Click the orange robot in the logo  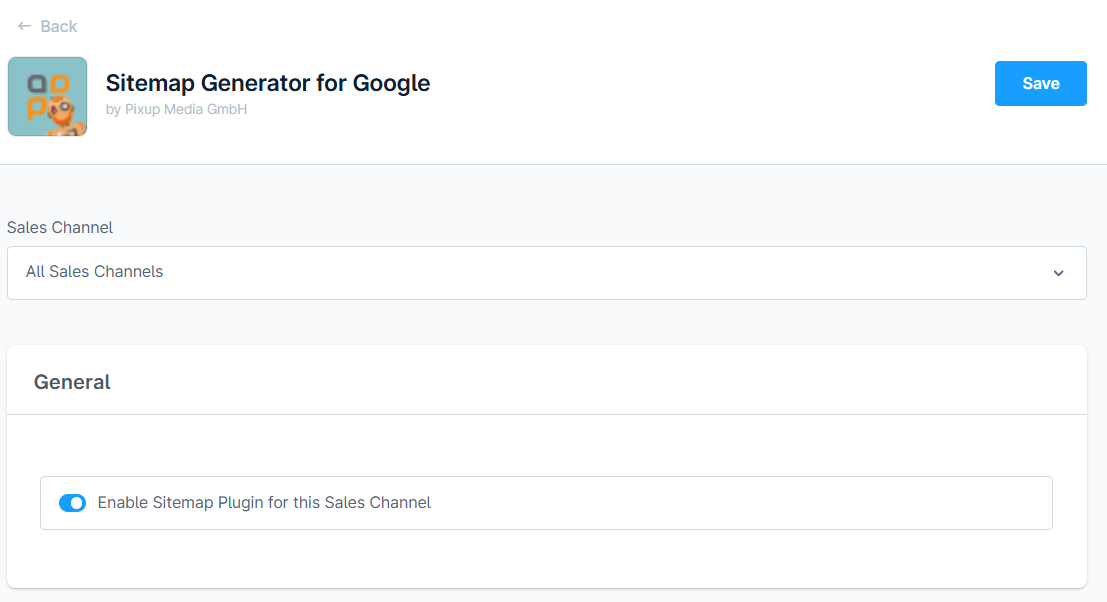[66, 113]
